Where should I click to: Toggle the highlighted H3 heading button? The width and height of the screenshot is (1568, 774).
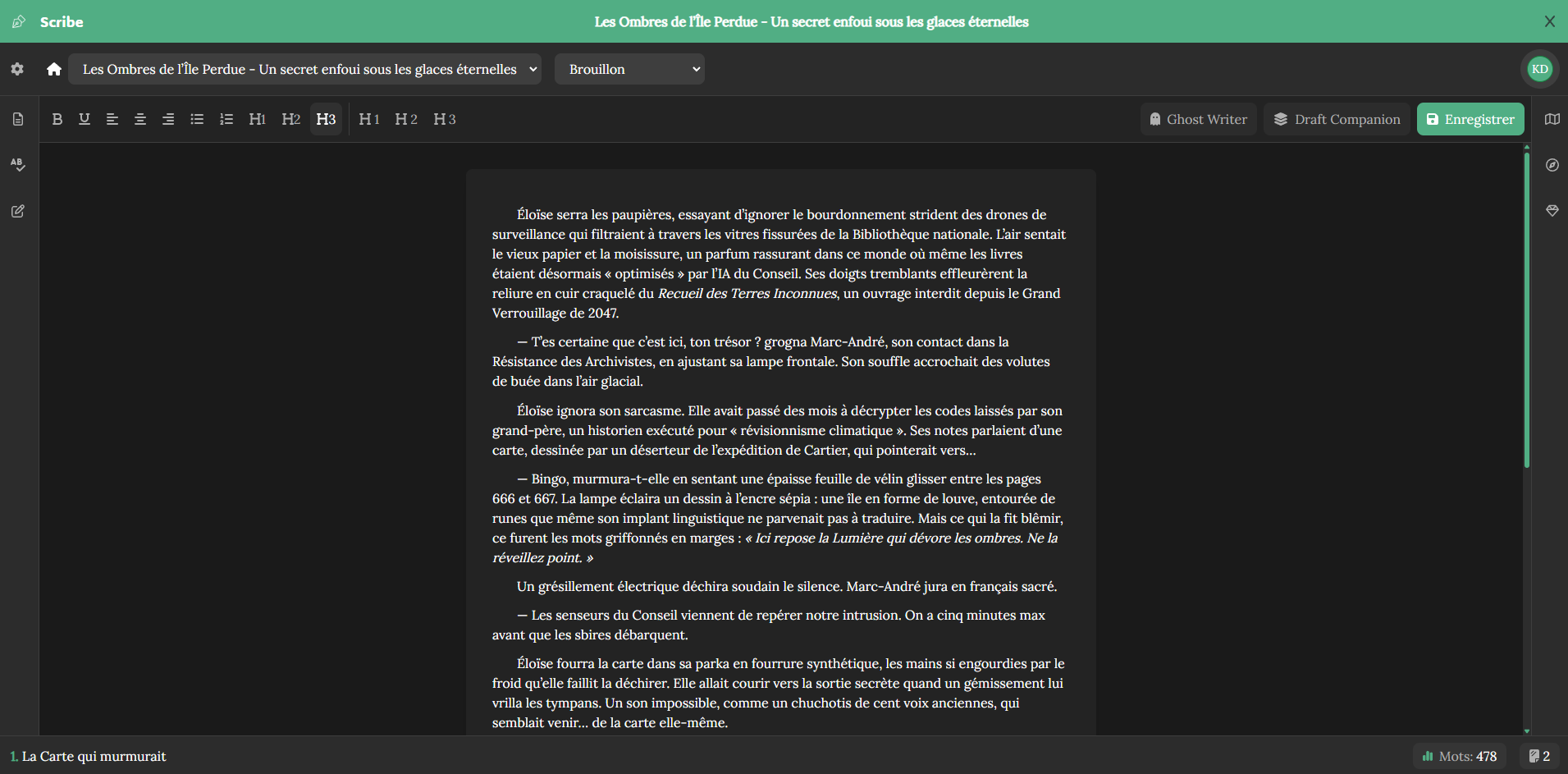click(326, 119)
